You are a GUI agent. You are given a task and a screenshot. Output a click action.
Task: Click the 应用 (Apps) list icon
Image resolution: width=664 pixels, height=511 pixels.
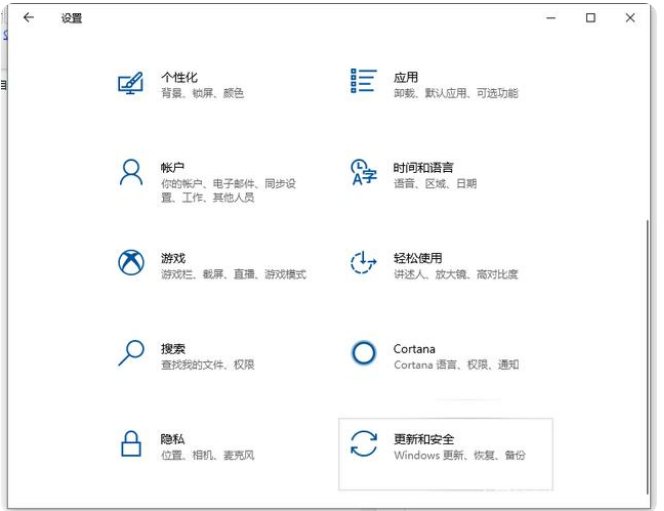(x=363, y=82)
